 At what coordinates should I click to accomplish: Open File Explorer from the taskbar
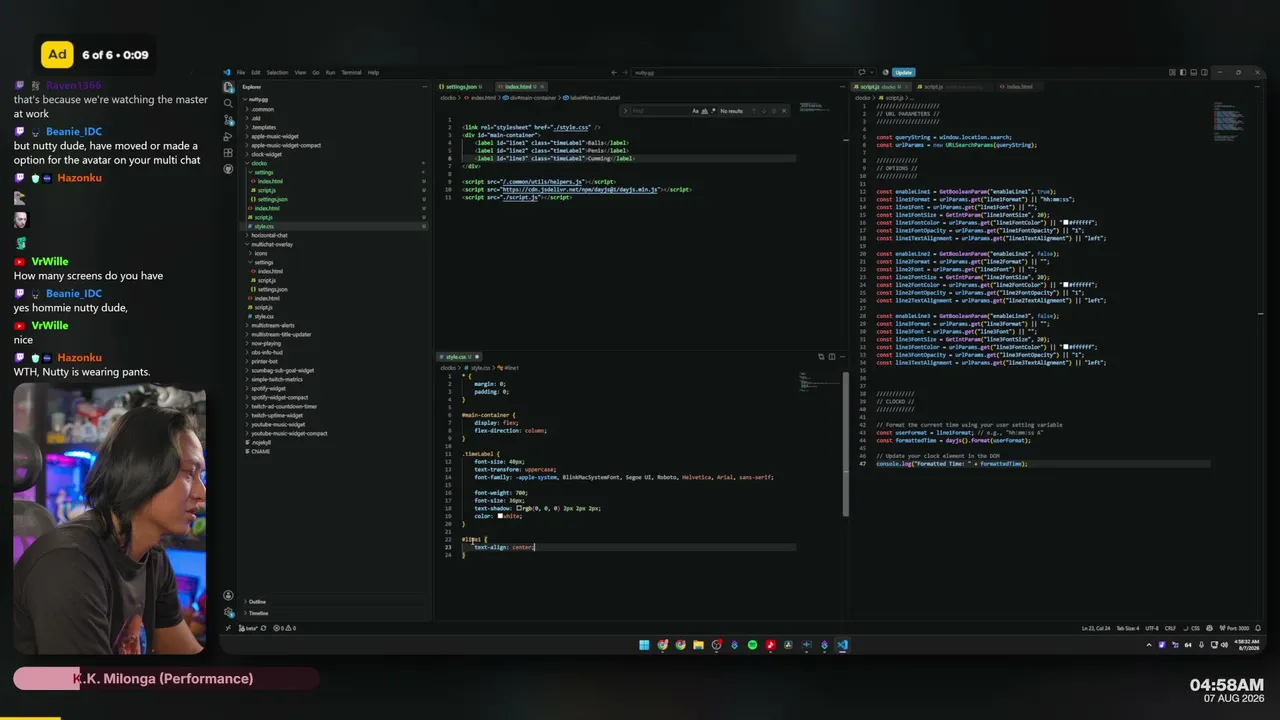(x=698, y=645)
